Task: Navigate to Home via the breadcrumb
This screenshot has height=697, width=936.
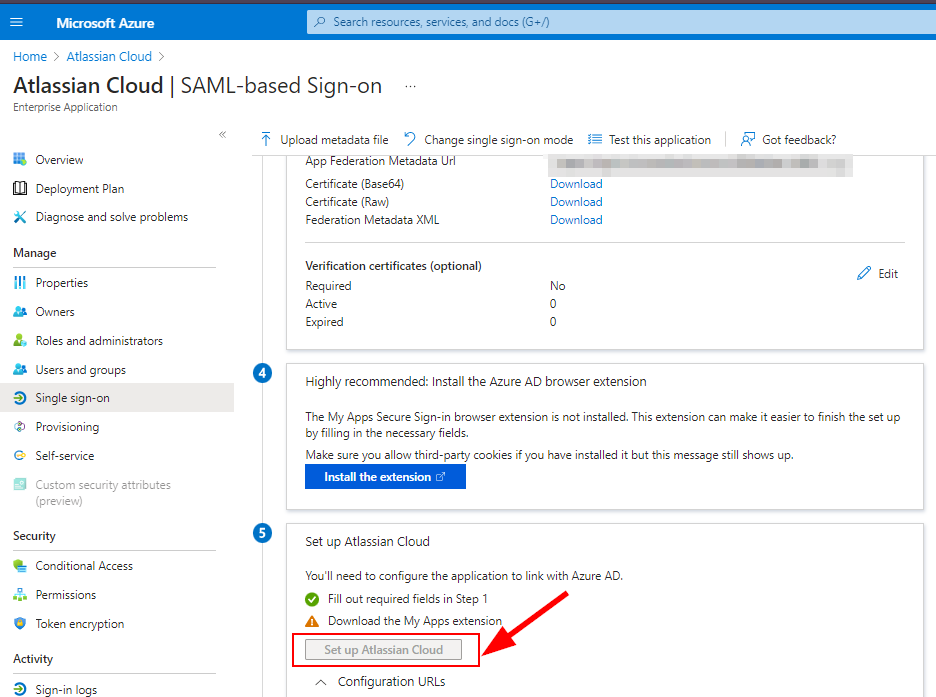Action: coord(29,56)
